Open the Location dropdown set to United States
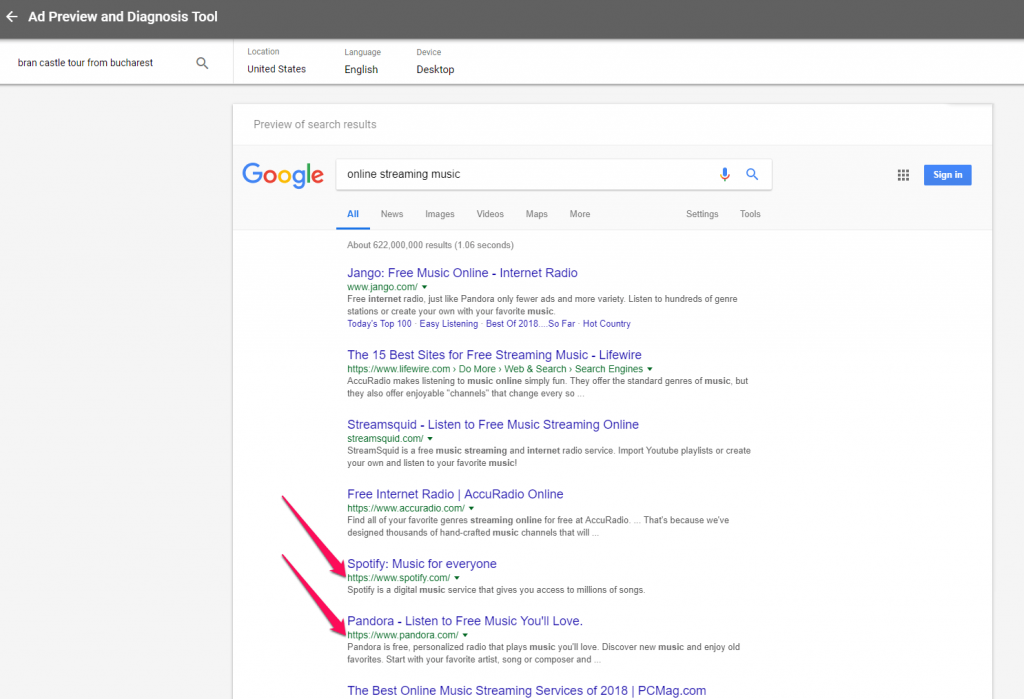This screenshot has height=699, width=1024. [x=276, y=69]
